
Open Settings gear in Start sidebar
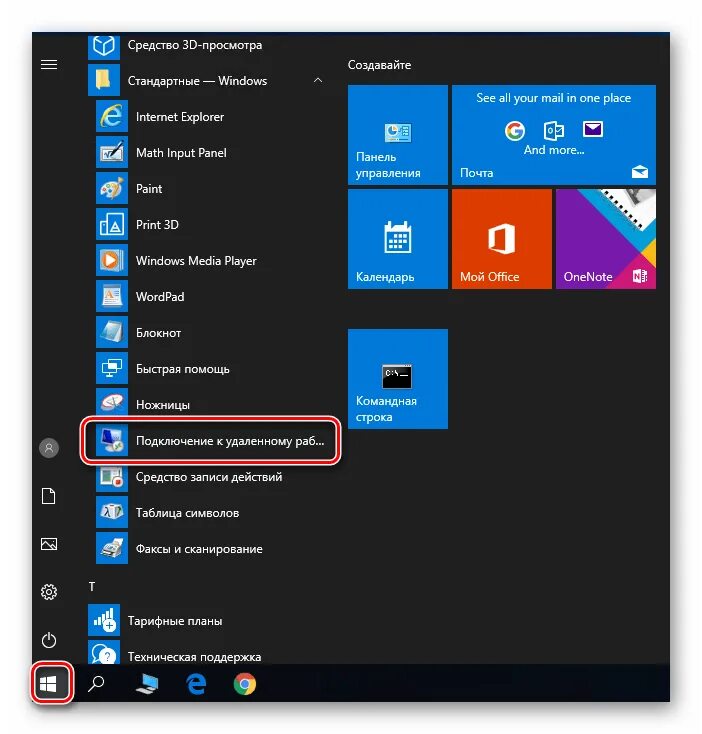pos(49,592)
